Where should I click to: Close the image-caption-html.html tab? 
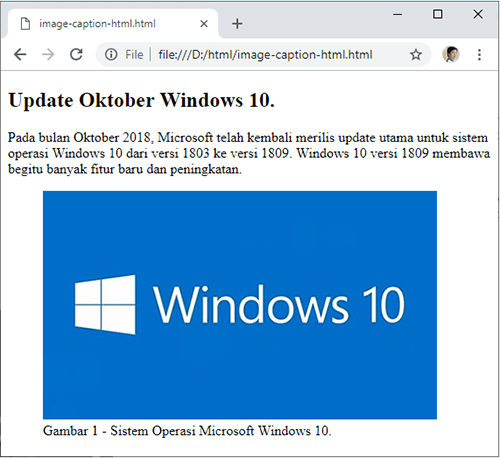(204, 24)
